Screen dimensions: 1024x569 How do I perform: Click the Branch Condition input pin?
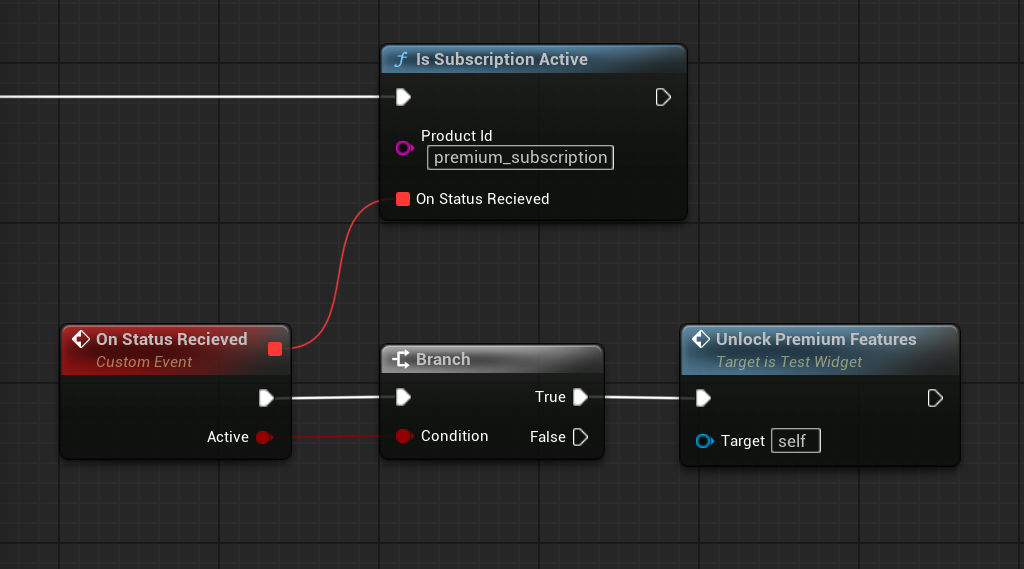pos(404,436)
